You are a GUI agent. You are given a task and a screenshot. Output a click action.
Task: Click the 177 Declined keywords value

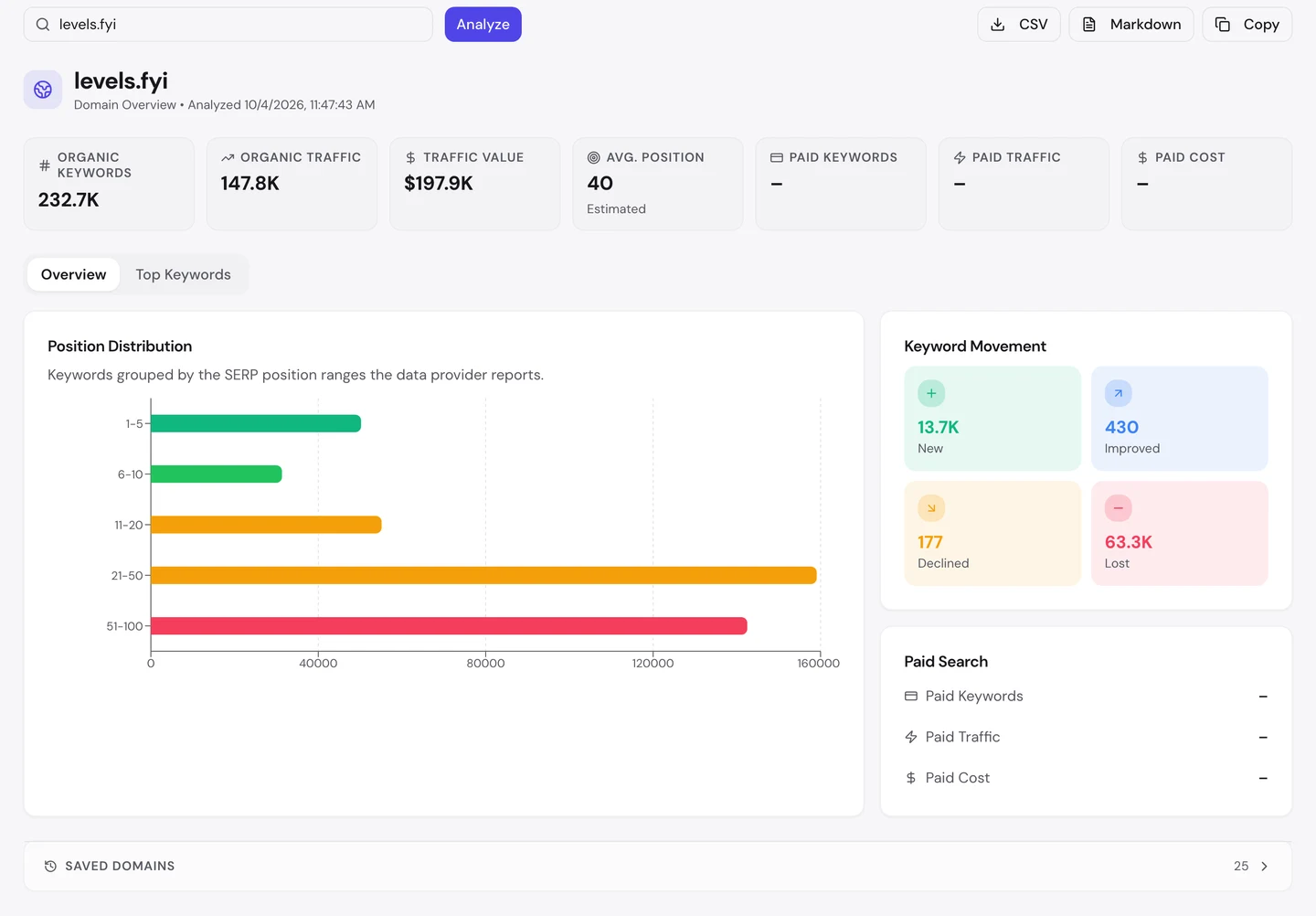929,542
